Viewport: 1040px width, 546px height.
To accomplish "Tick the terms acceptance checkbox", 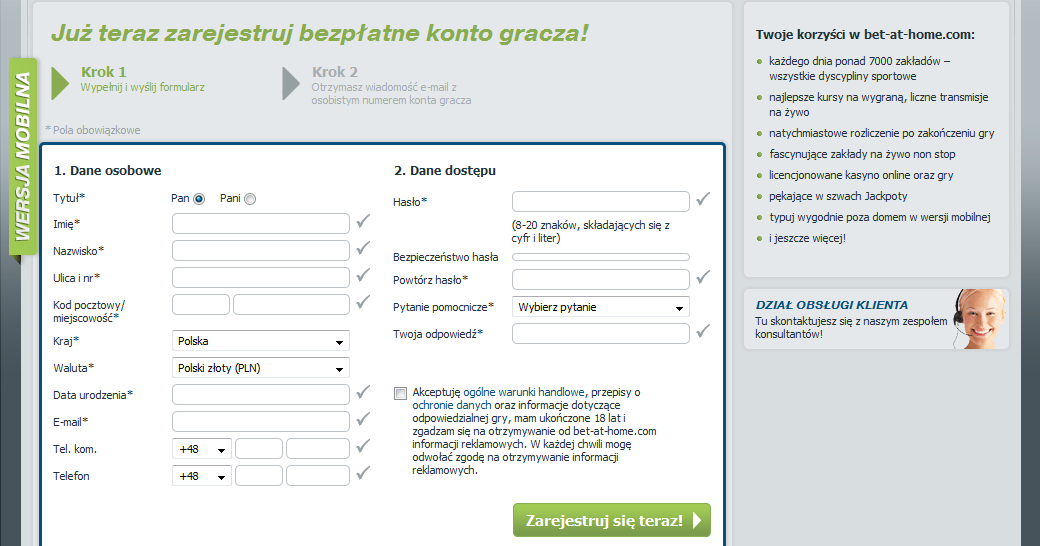I will click(400, 393).
